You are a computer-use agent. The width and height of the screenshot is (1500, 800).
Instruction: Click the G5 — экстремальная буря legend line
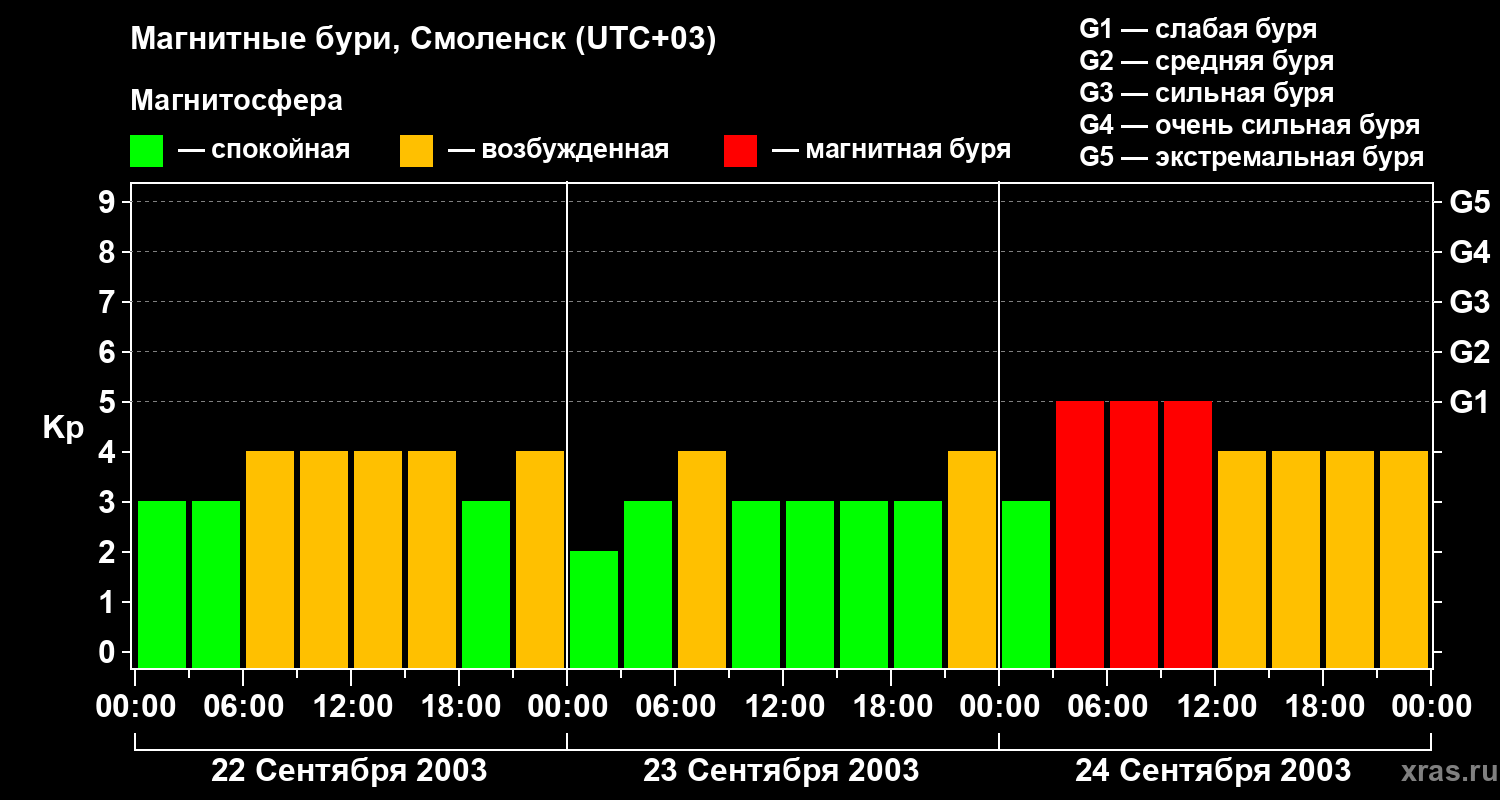(1252, 157)
